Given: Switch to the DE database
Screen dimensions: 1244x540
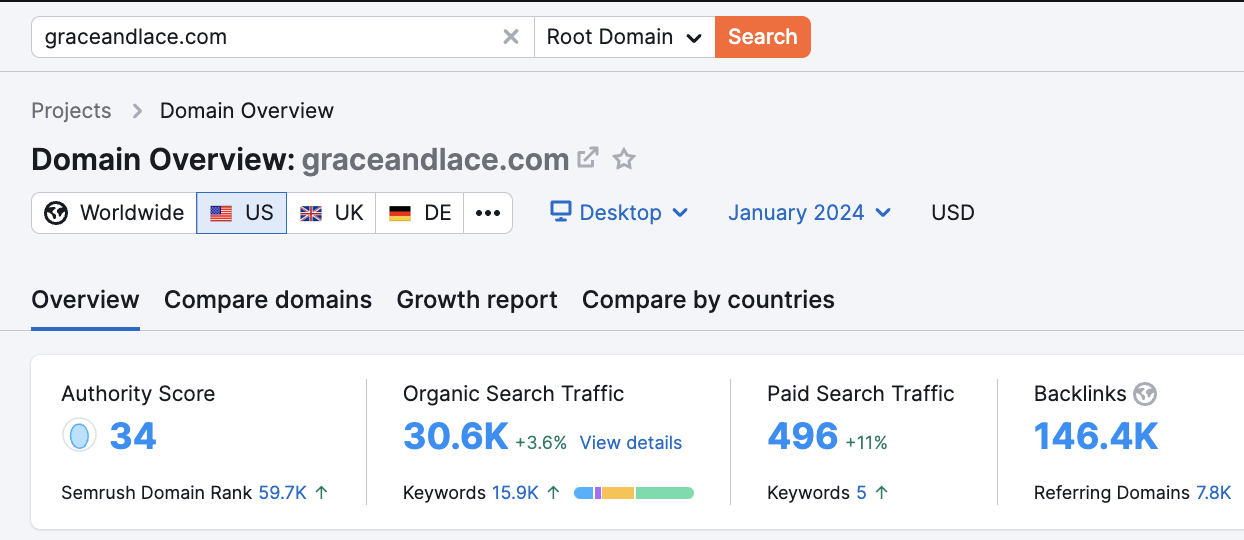Looking at the screenshot, I should click(x=420, y=213).
